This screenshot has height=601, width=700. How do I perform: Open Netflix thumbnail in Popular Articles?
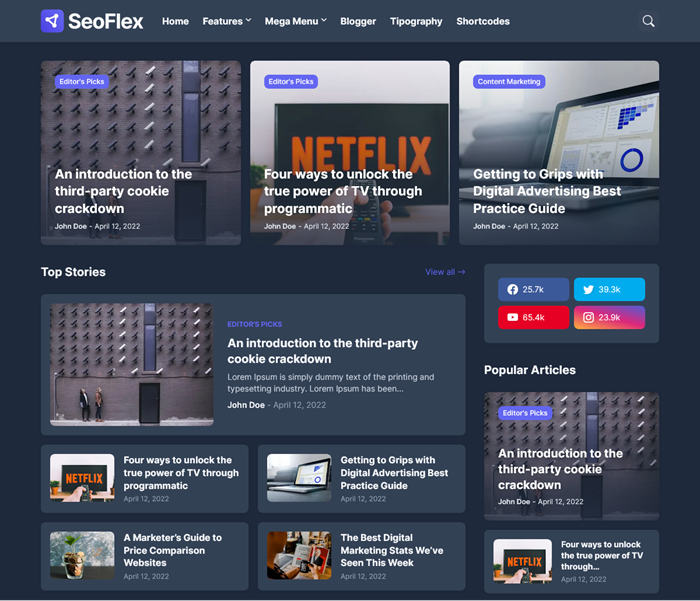coord(522,561)
